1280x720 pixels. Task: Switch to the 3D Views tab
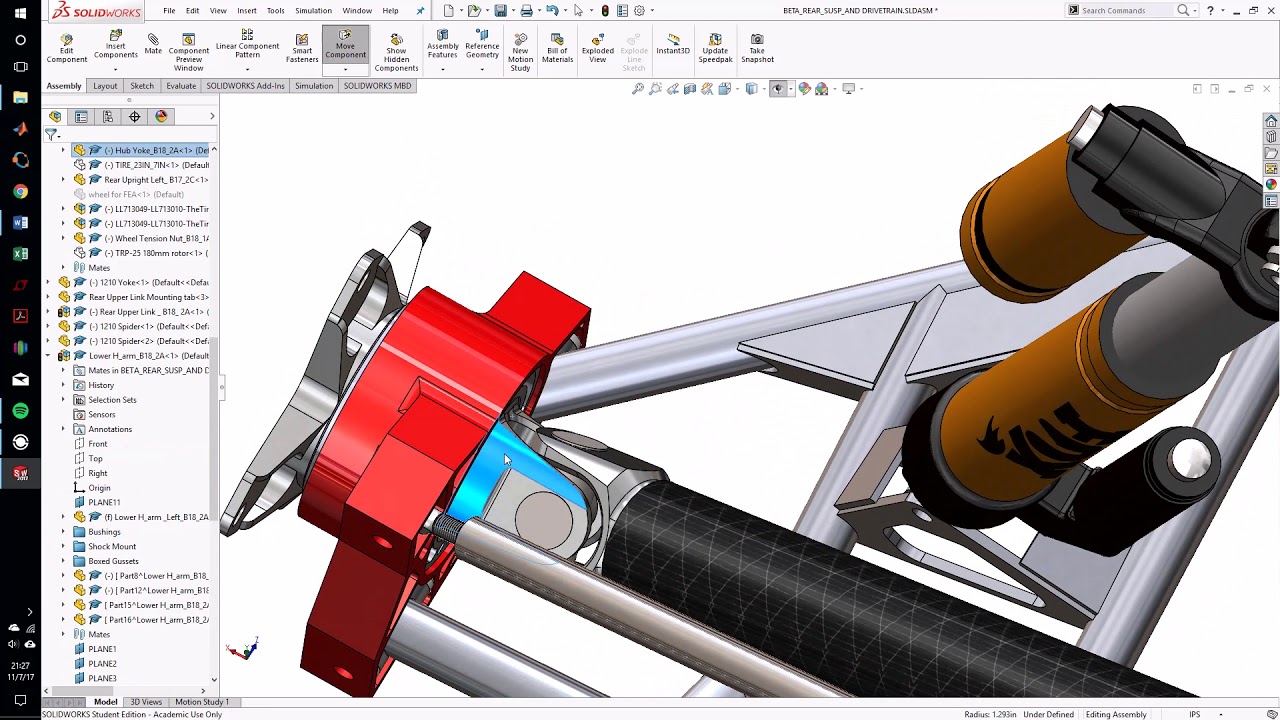[146, 702]
